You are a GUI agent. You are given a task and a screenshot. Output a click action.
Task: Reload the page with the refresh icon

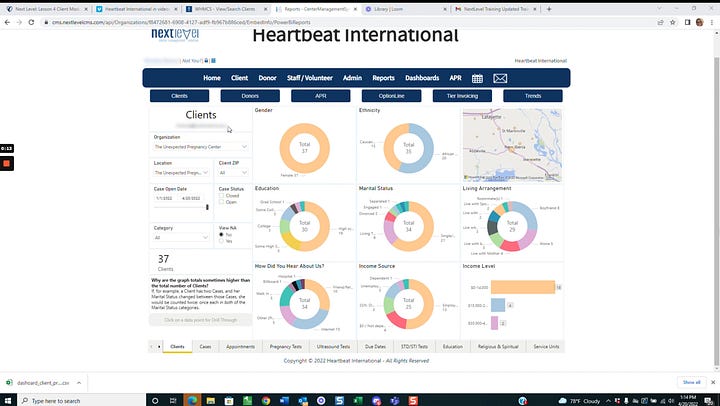tap(31, 22)
